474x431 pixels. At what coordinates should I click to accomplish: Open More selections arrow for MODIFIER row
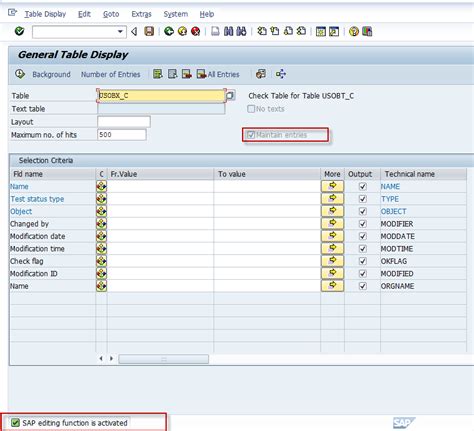pyautogui.click(x=332, y=223)
